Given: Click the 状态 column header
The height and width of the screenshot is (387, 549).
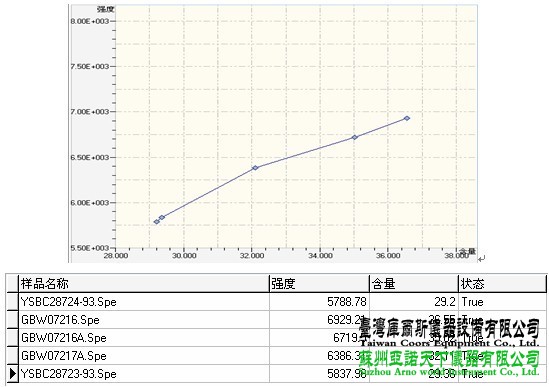Looking at the screenshot, I should [x=502, y=283].
